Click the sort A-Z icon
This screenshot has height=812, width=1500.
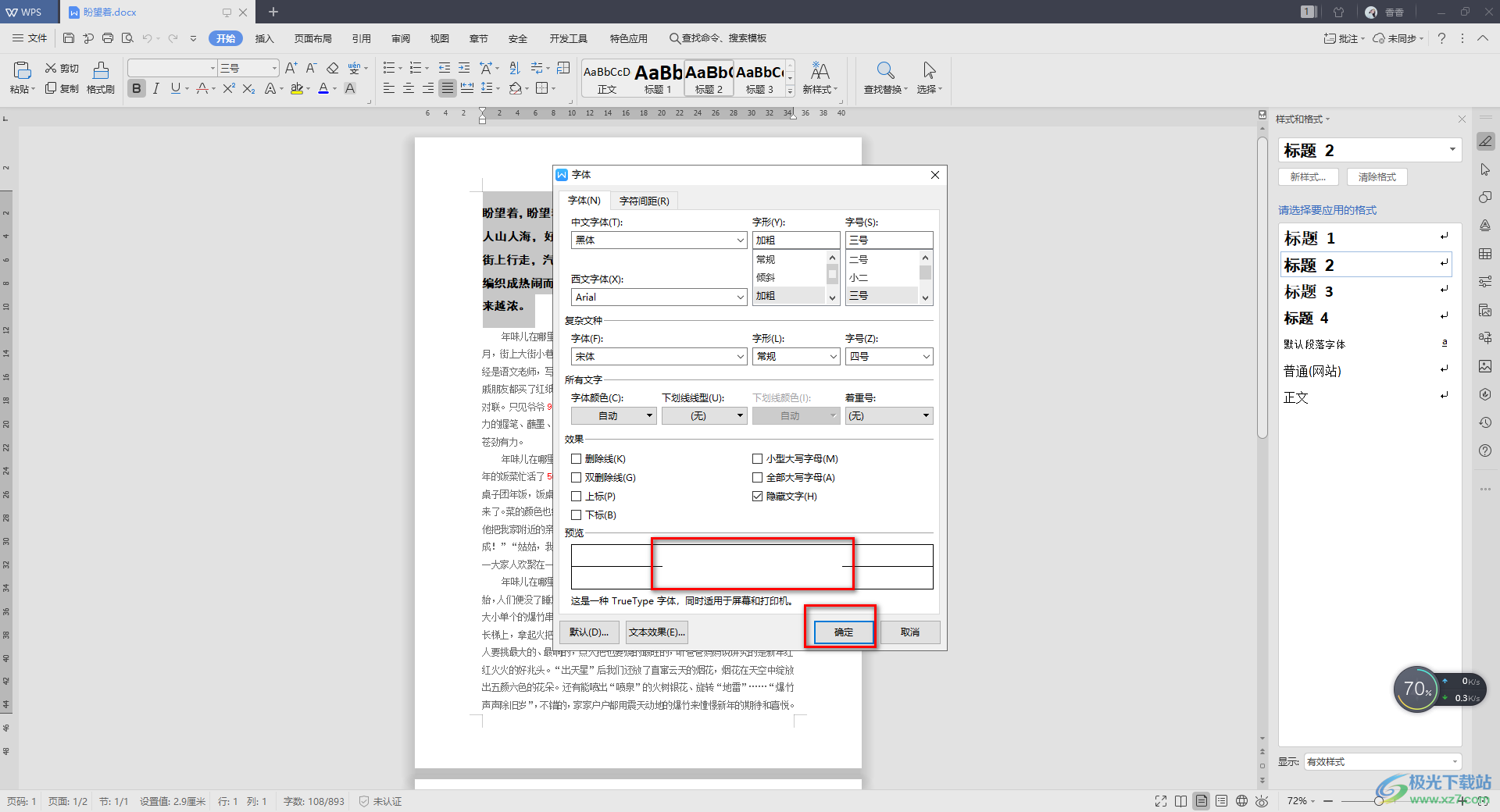click(514, 68)
